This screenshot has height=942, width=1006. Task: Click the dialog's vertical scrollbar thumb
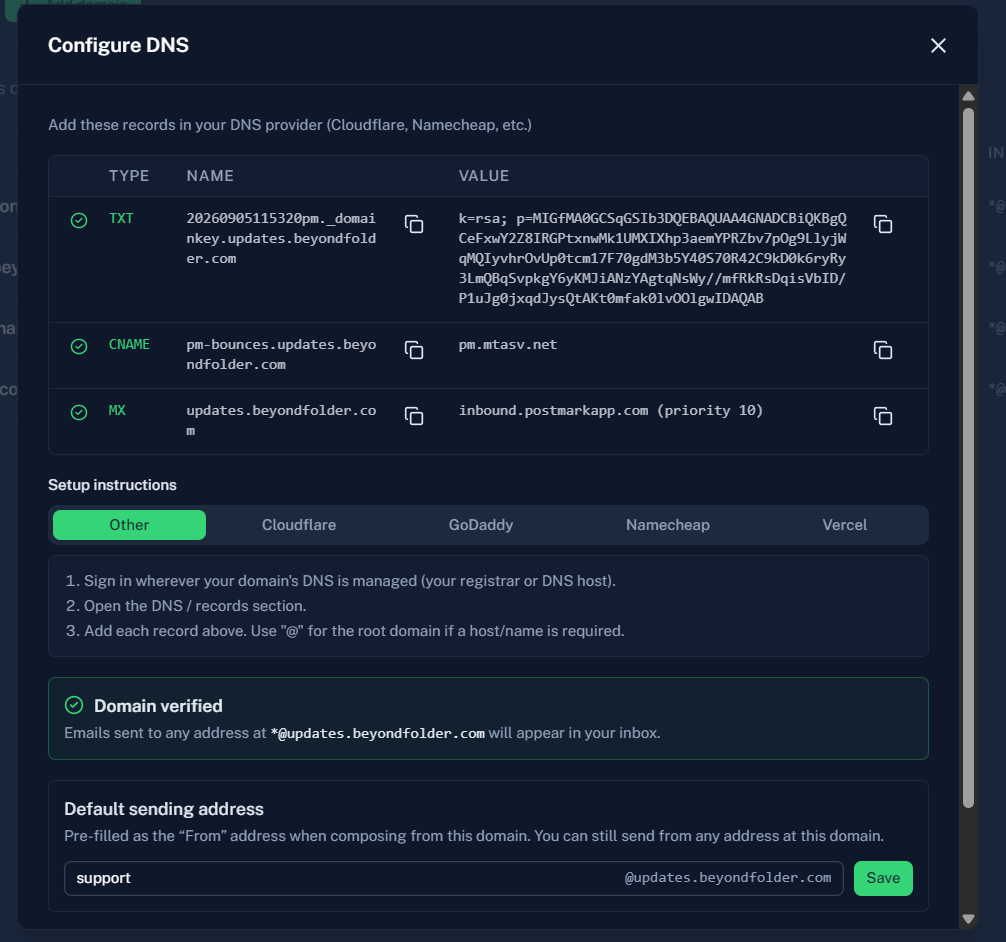pos(969,458)
